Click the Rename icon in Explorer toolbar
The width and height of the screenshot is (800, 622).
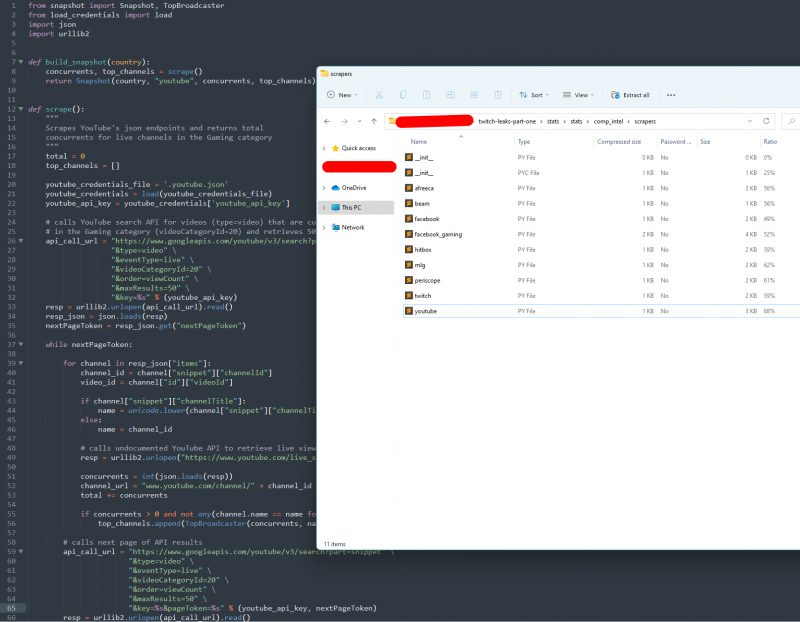click(451, 95)
